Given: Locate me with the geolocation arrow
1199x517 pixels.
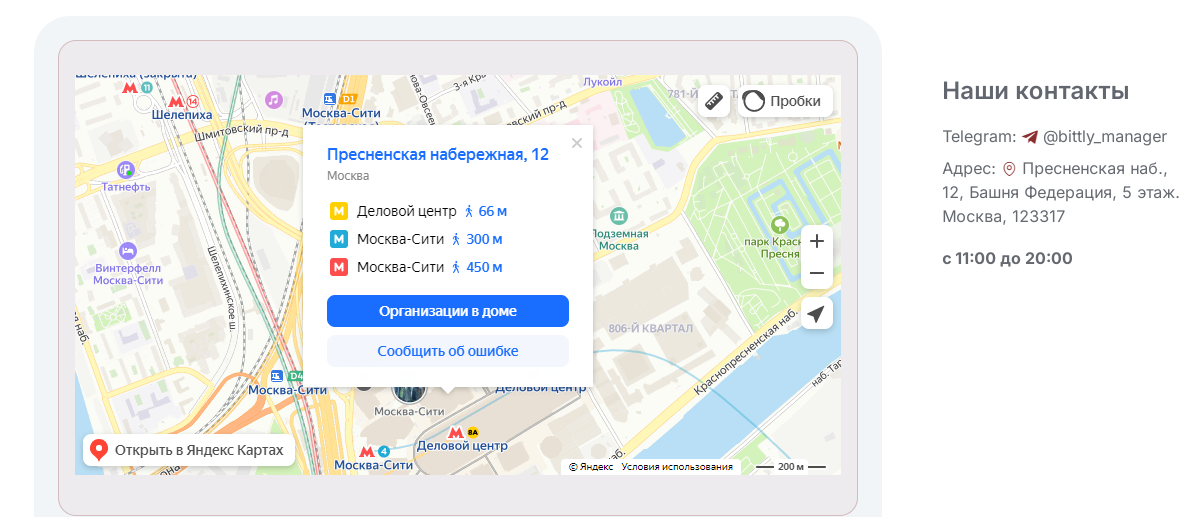Looking at the screenshot, I should 817,314.
